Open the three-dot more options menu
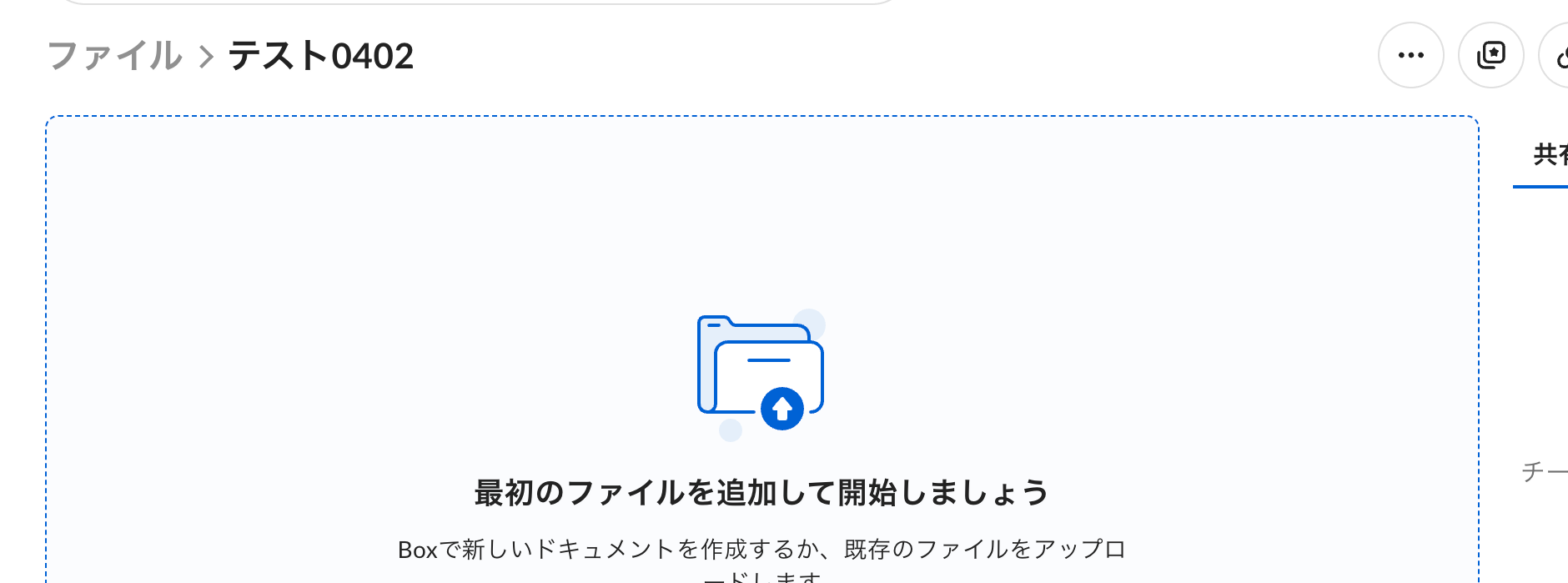 click(1410, 55)
